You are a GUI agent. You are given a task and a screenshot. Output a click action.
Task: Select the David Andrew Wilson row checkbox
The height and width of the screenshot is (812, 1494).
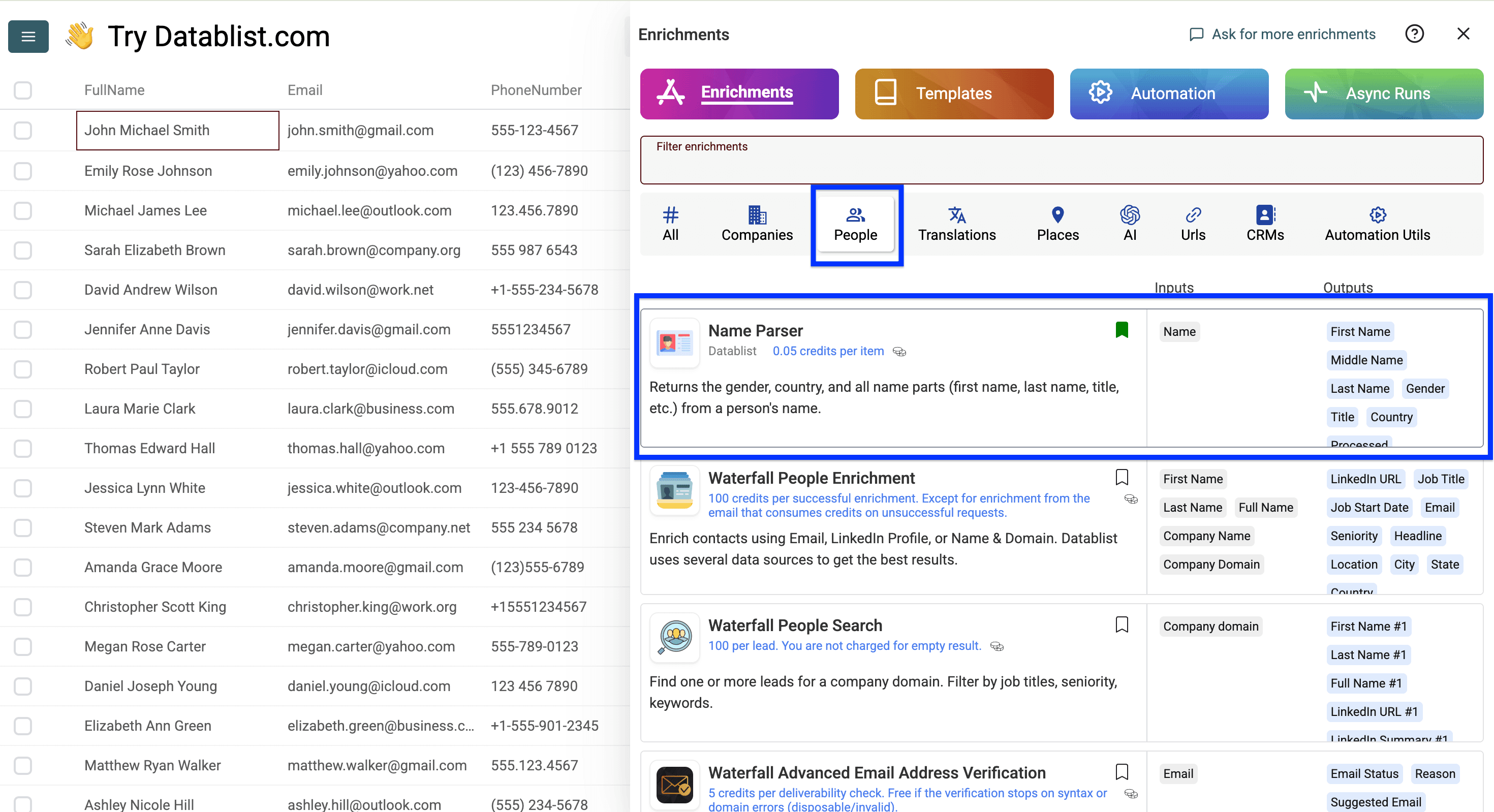pyautogui.click(x=23, y=290)
